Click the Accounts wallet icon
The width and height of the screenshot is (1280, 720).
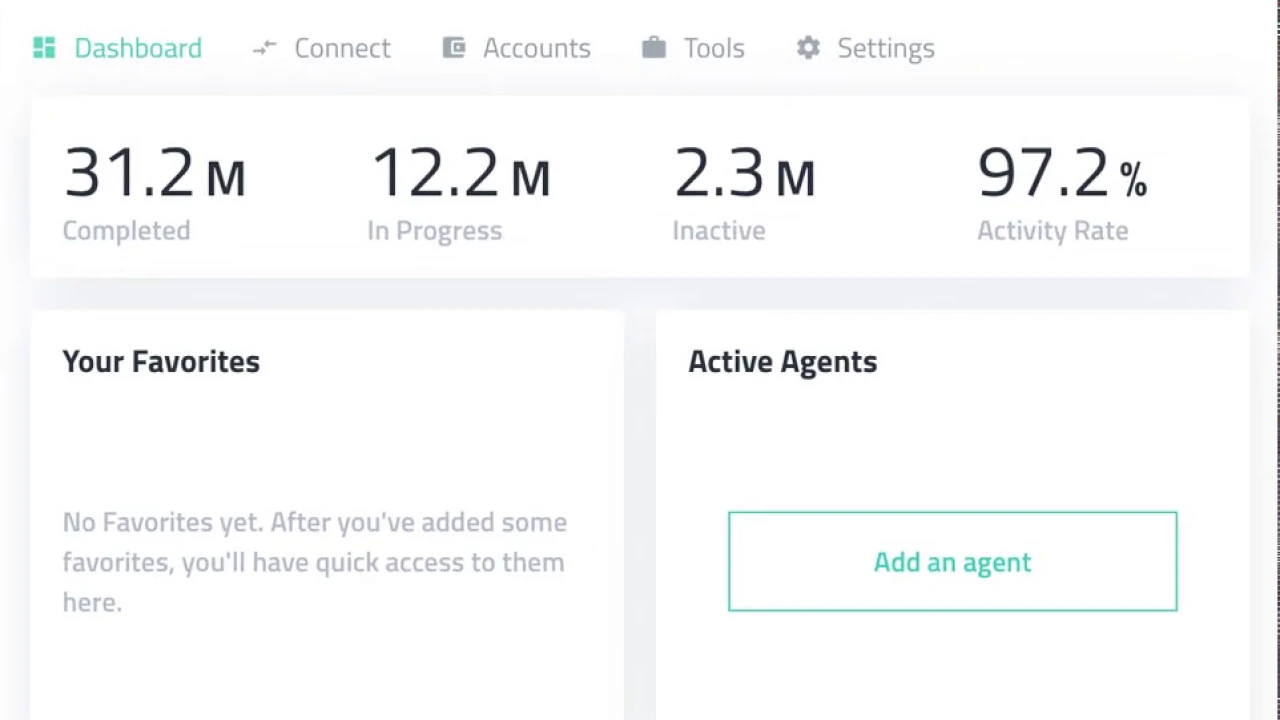(454, 48)
